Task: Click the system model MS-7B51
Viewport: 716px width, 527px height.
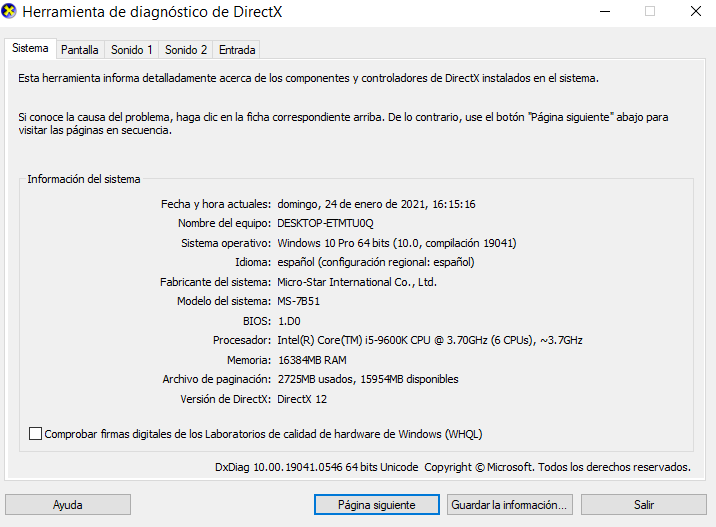Action: click(x=299, y=301)
